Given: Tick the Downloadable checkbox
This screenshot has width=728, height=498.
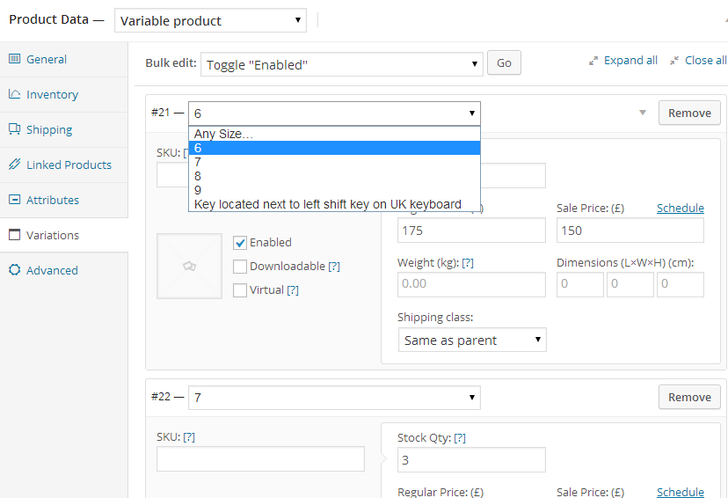Looking at the screenshot, I should coord(240,266).
